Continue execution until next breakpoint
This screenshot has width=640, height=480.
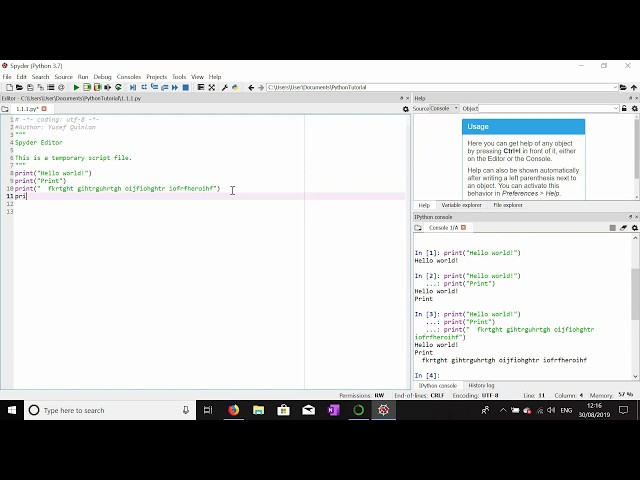point(175,87)
